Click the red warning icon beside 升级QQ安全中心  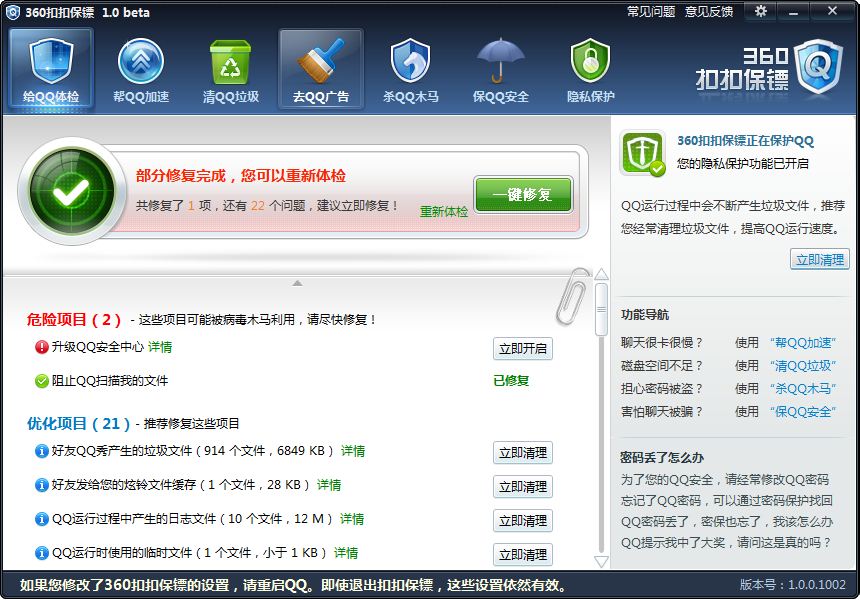42,347
